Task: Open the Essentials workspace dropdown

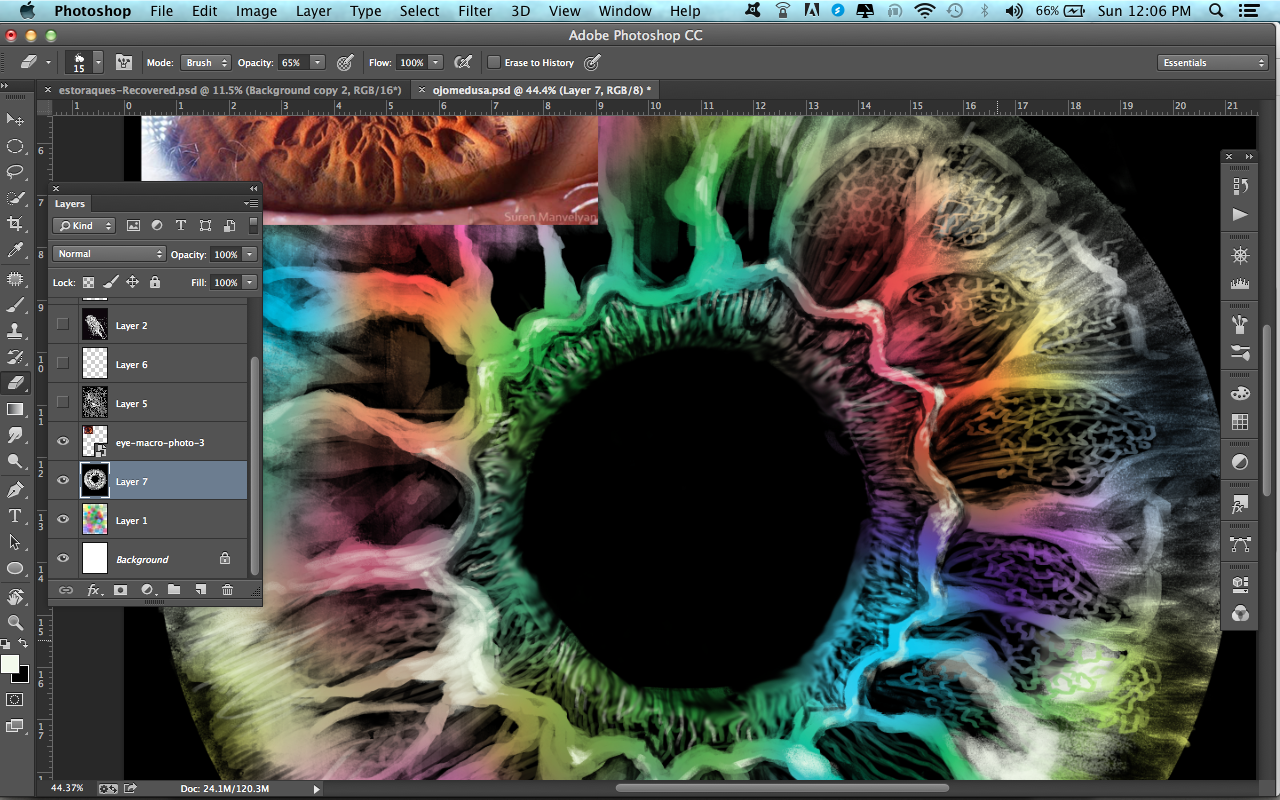Action: point(1213,62)
